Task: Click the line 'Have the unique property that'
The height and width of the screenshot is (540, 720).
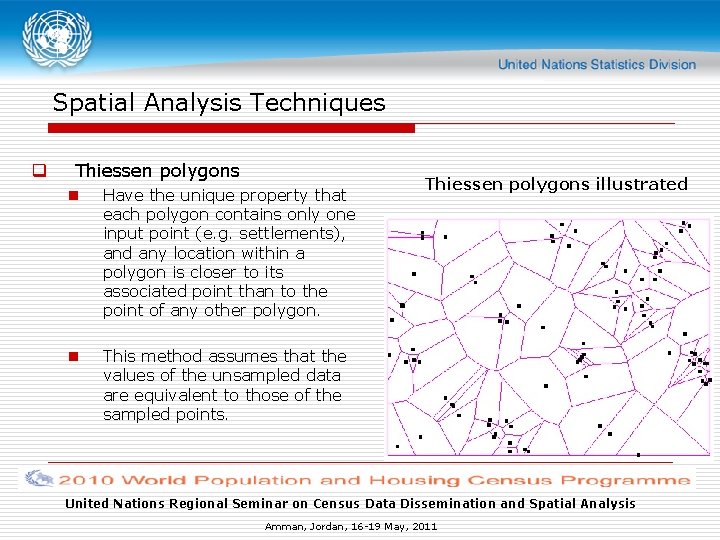Action: point(225,196)
